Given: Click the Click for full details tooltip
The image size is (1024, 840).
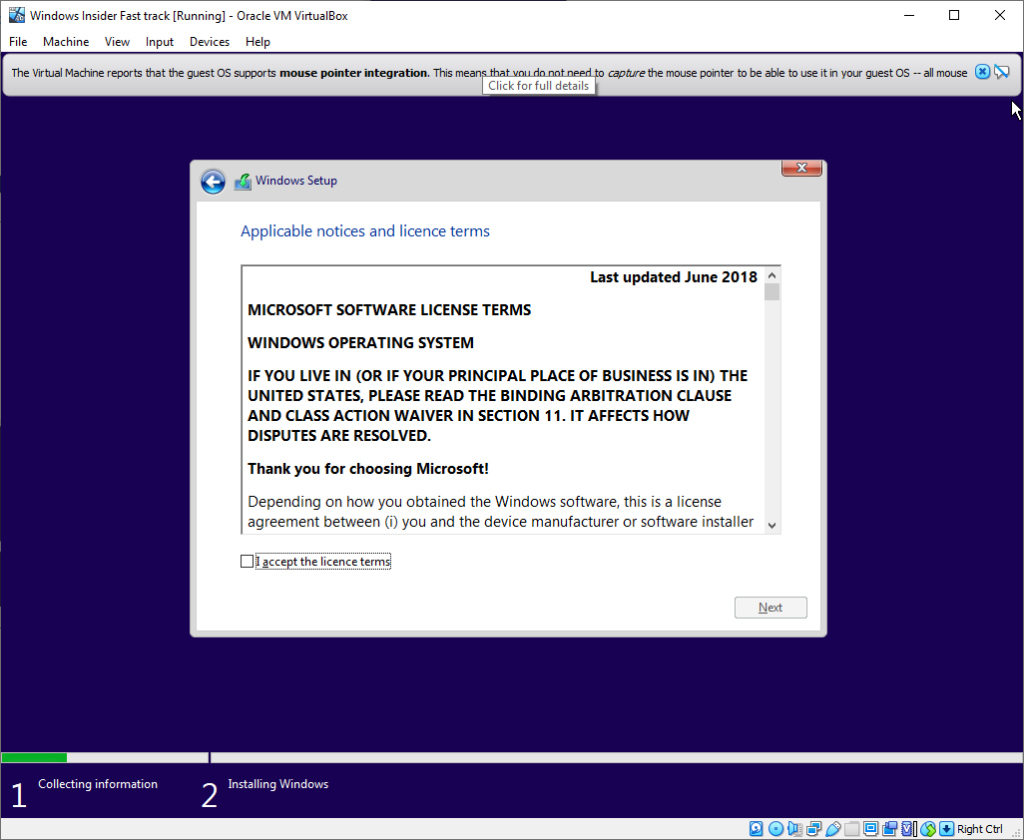Looking at the screenshot, I should [539, 86].
